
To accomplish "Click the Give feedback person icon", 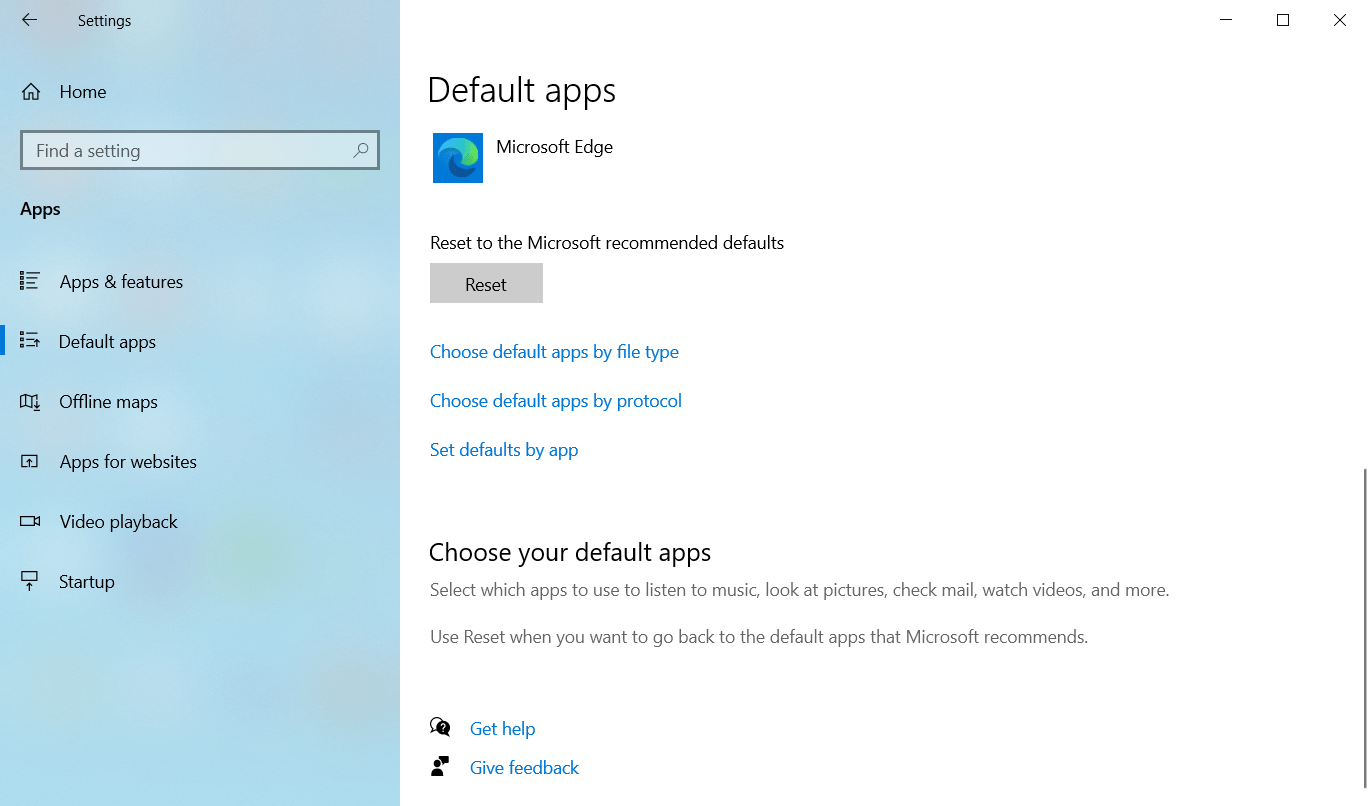I will pyautogui.click(x=440, y=767).
